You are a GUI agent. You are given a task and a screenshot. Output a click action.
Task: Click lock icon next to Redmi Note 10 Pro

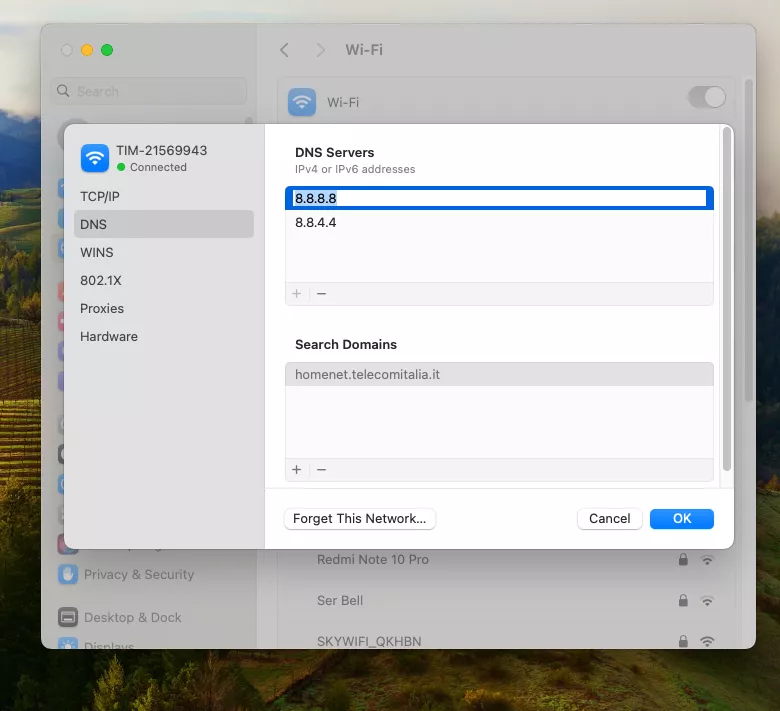pos(683,560)
